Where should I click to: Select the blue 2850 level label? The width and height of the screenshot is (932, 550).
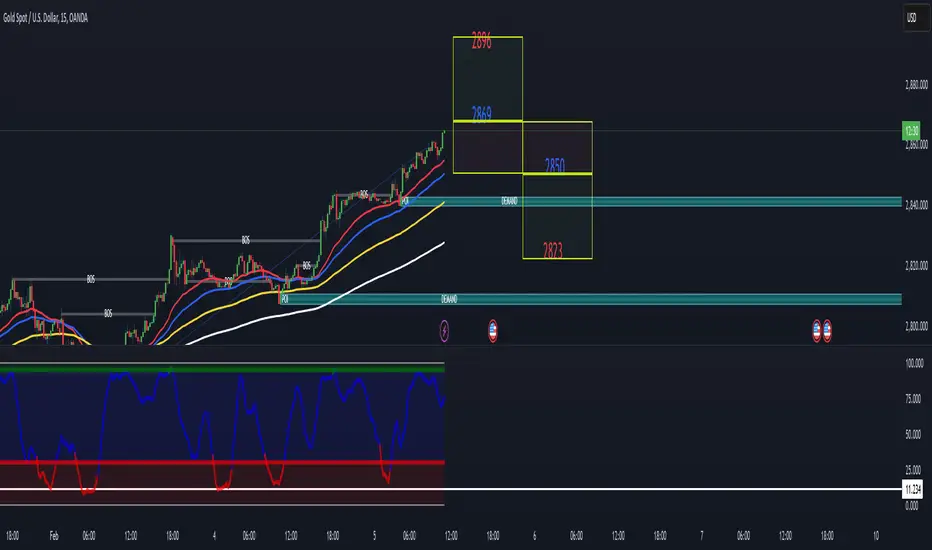click(x=555, y=165)
